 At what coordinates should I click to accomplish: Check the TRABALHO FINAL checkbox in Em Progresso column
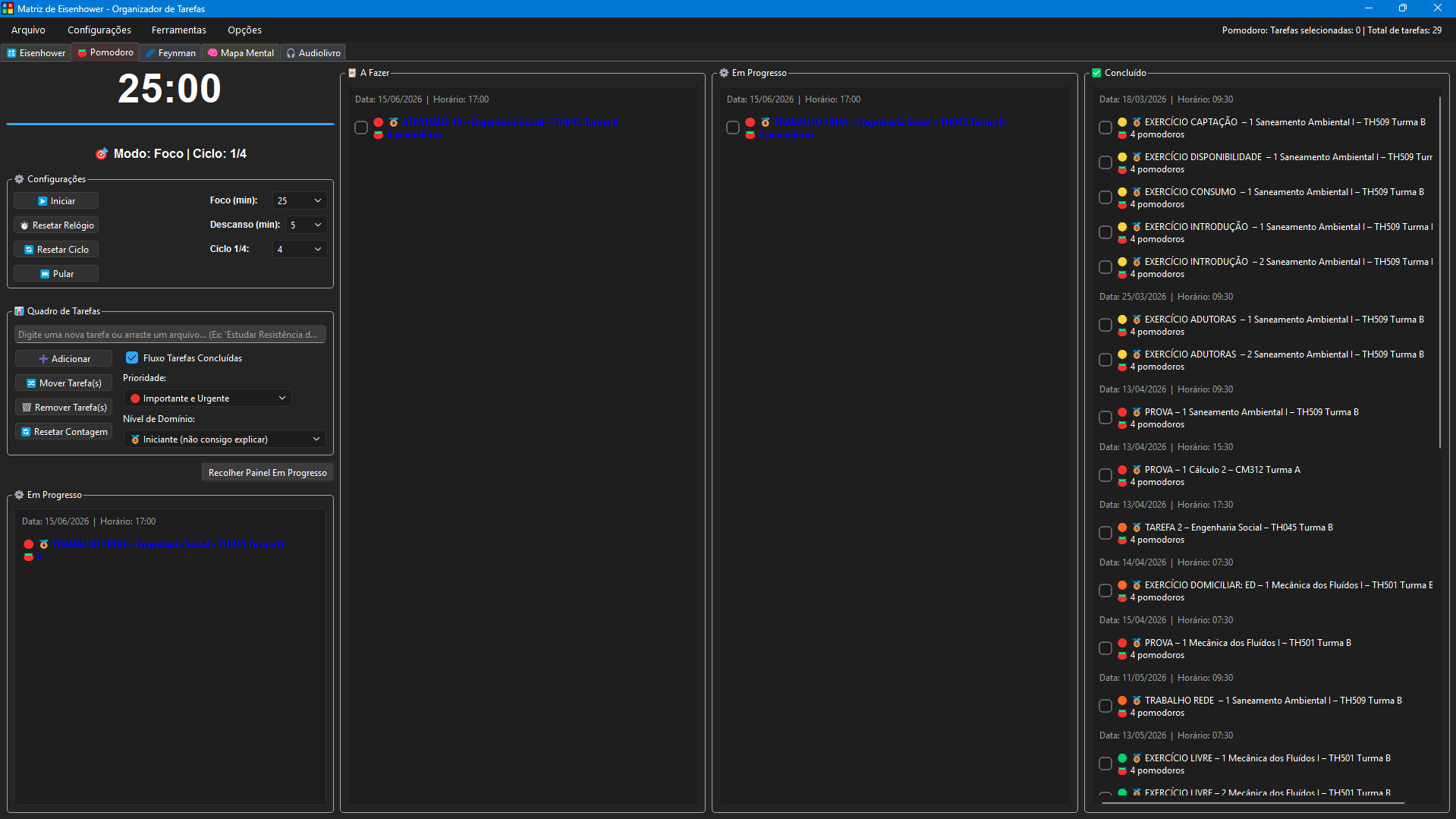click(733, 128)
